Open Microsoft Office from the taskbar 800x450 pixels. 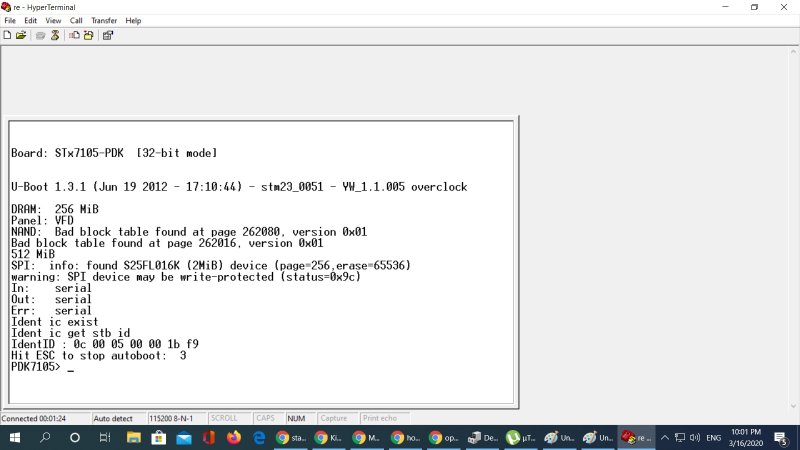pyautogui.click(x=209, y=438)
